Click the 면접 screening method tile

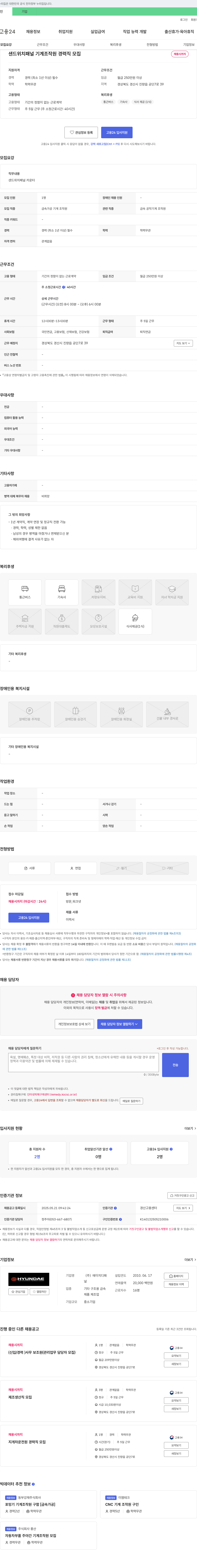(x=75, y=869)
